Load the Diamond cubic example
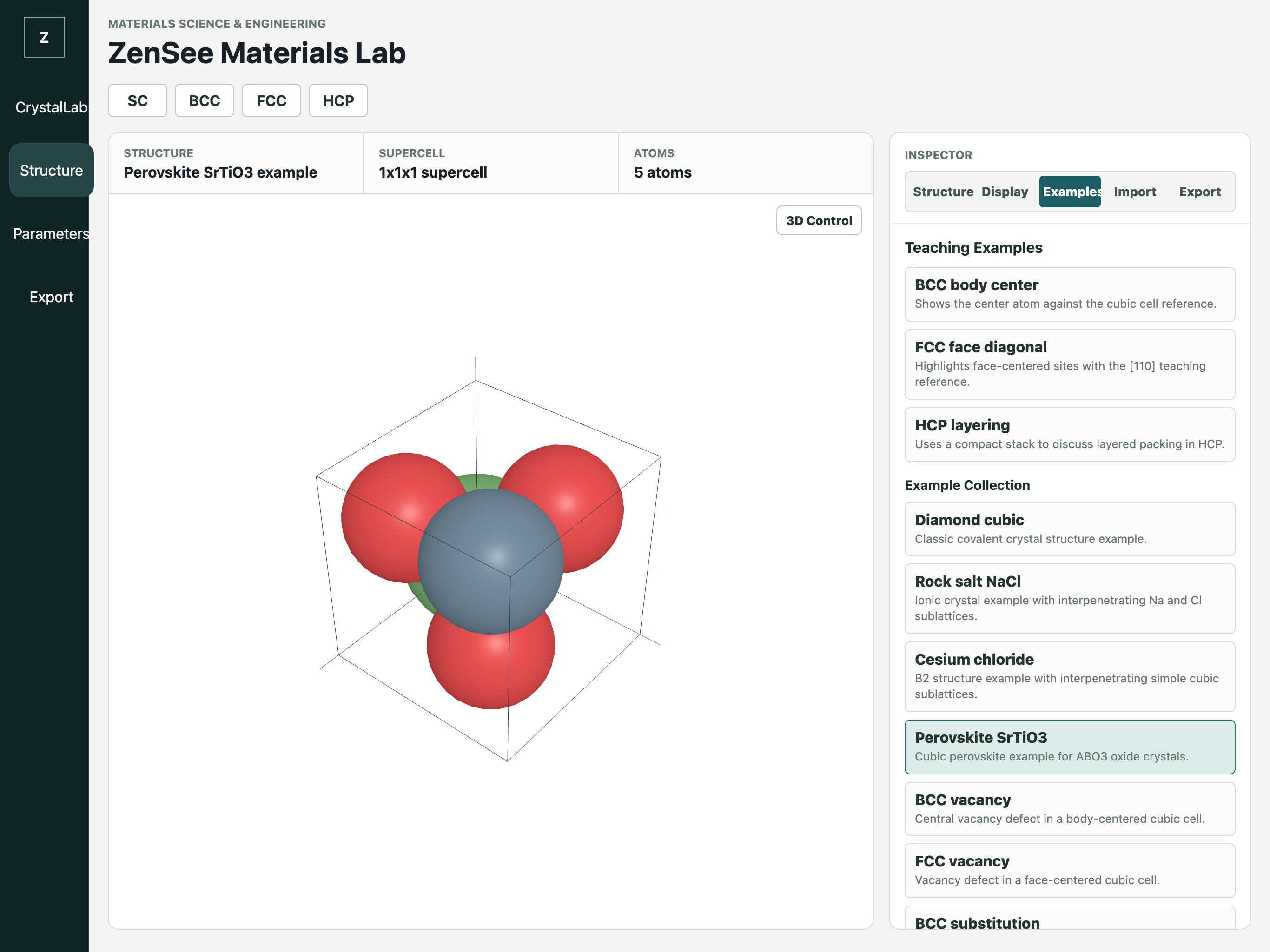Image resolution: width=1270 pixels, height=952 pixels. coord(1070,529)
